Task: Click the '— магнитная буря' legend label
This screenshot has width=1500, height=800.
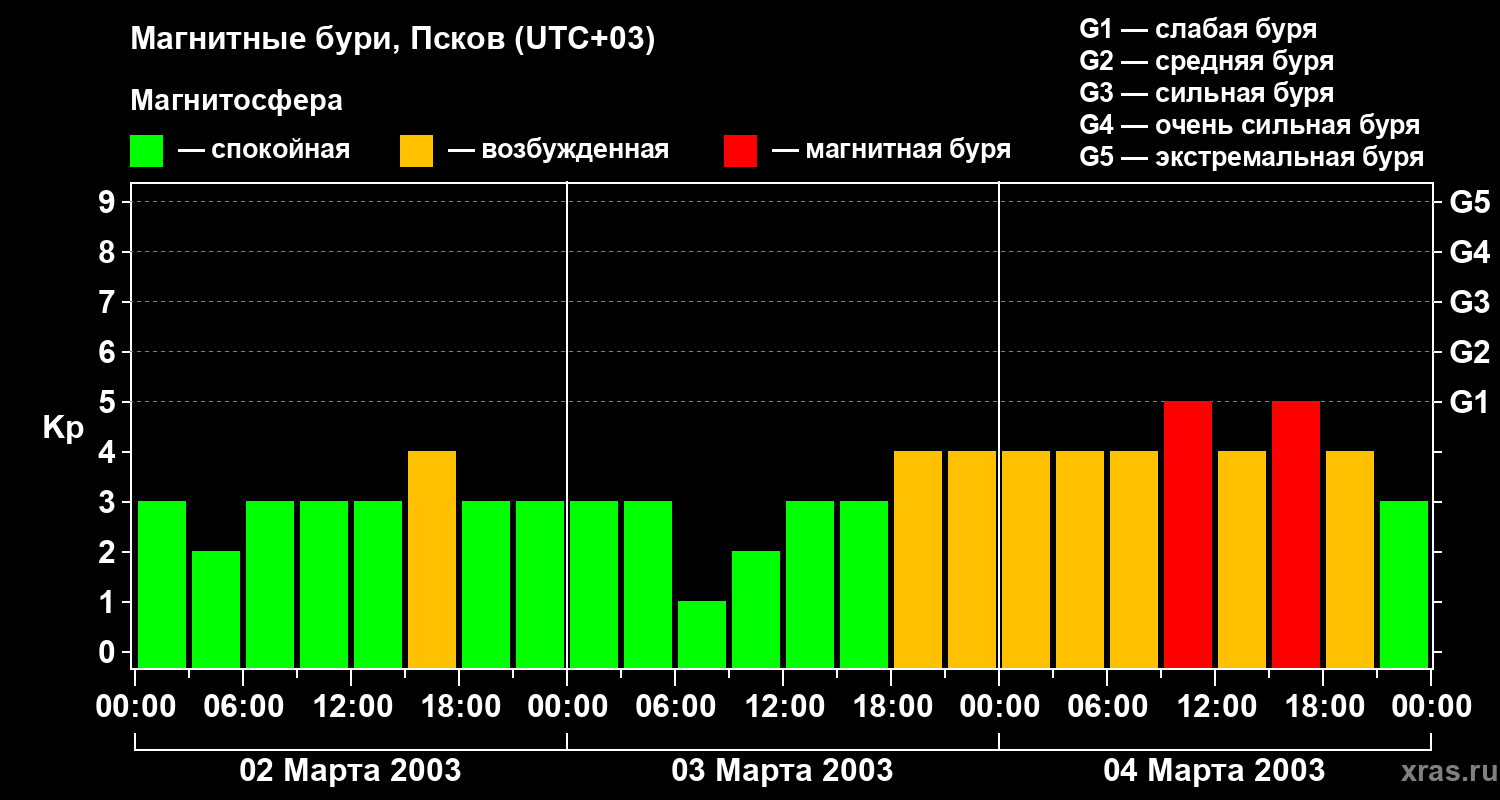Action: click(x=891, y=151)
